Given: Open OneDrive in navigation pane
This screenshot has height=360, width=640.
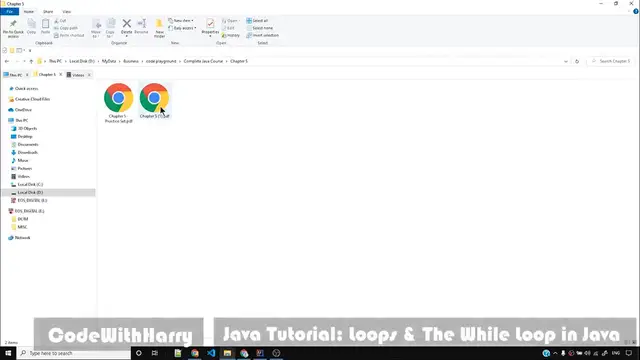Looking at the screenshot, I should click(x=23, y=110).
